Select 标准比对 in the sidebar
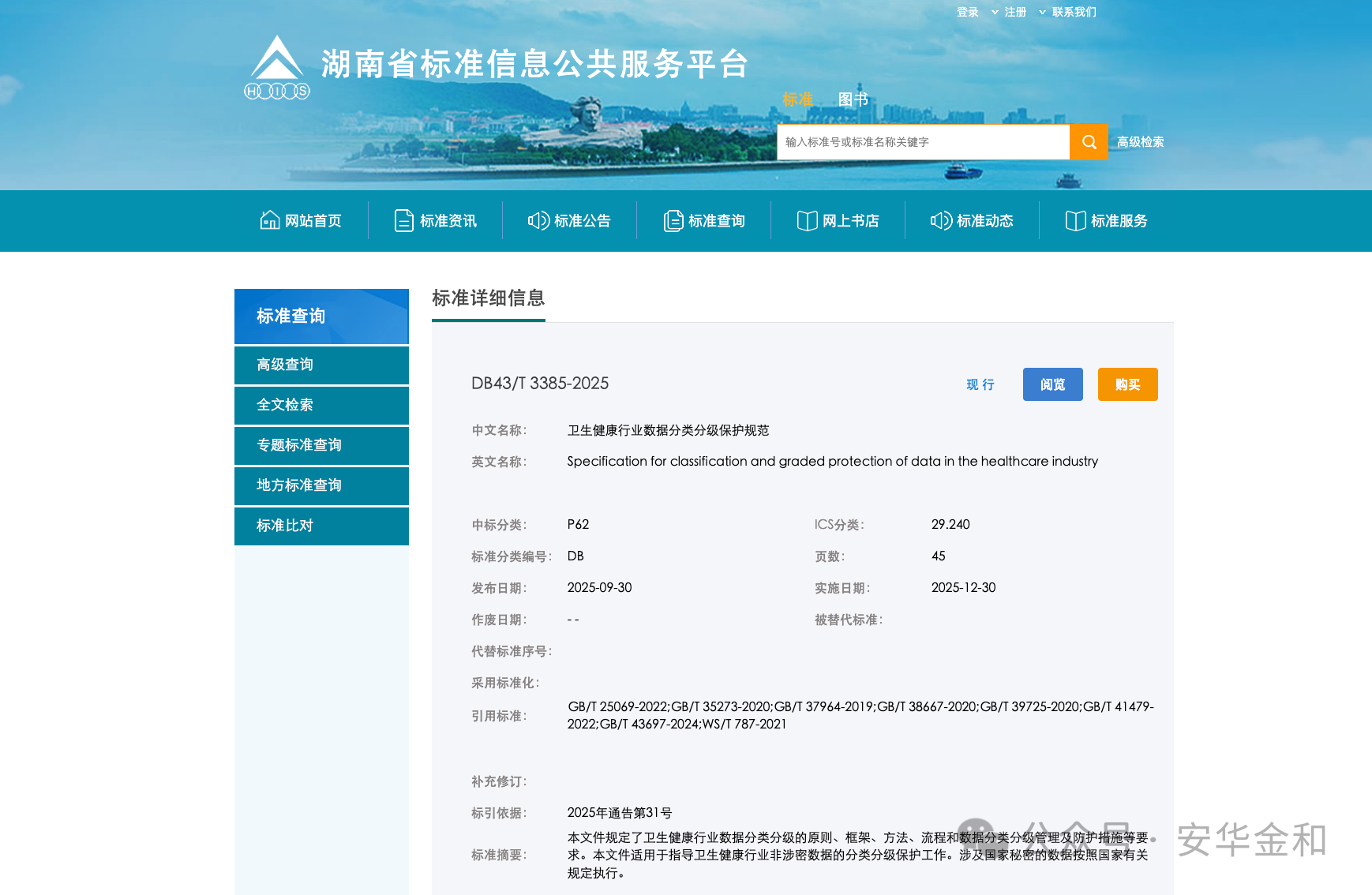 321,526
